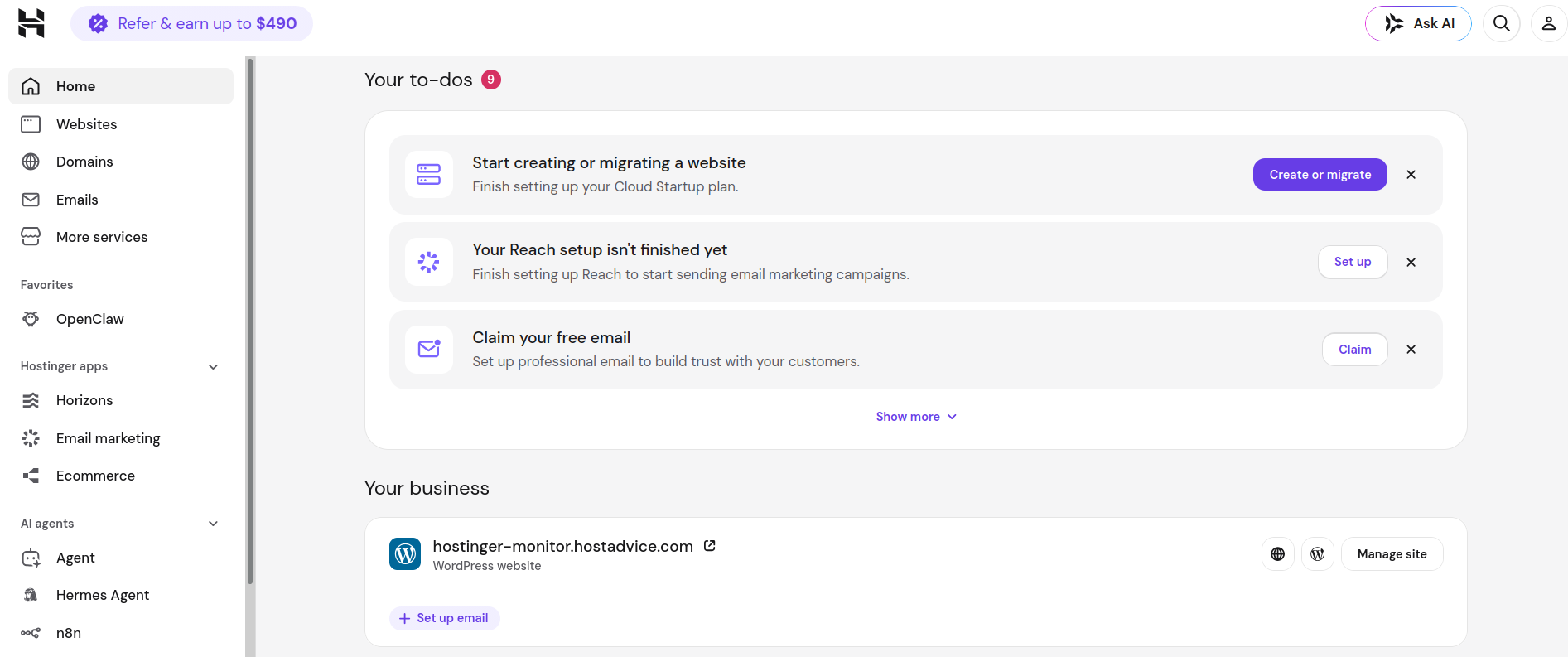
Task: Click Set up for Reach
Action: coord(1353,262)
